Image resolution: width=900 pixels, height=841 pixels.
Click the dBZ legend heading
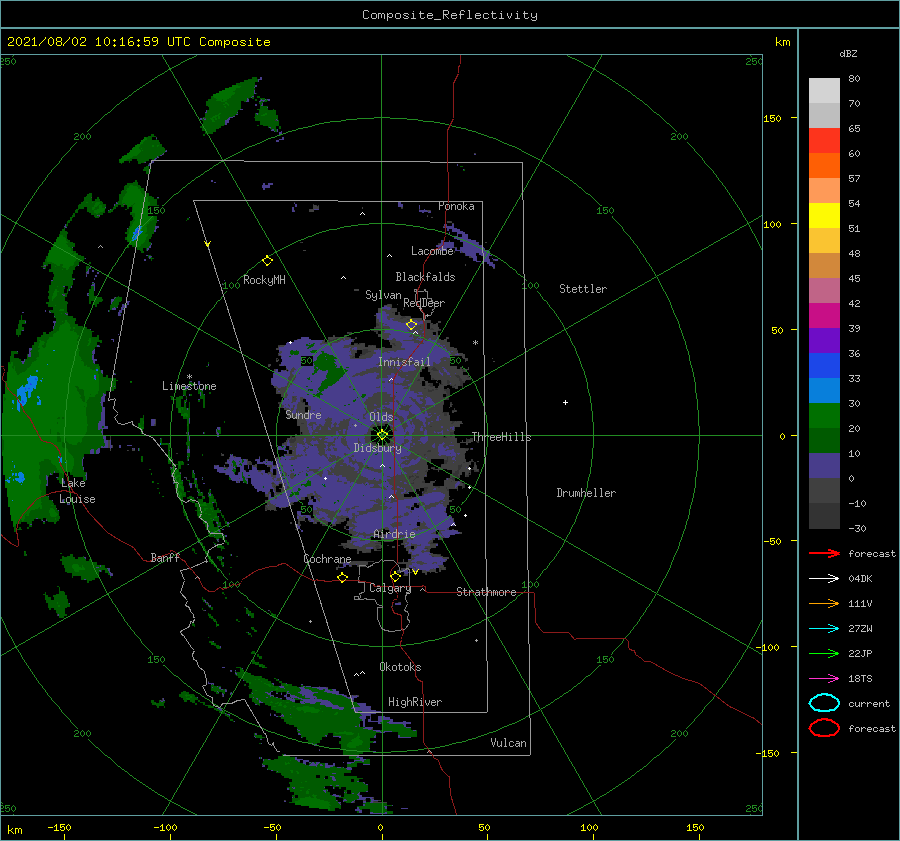coord(848,53)
